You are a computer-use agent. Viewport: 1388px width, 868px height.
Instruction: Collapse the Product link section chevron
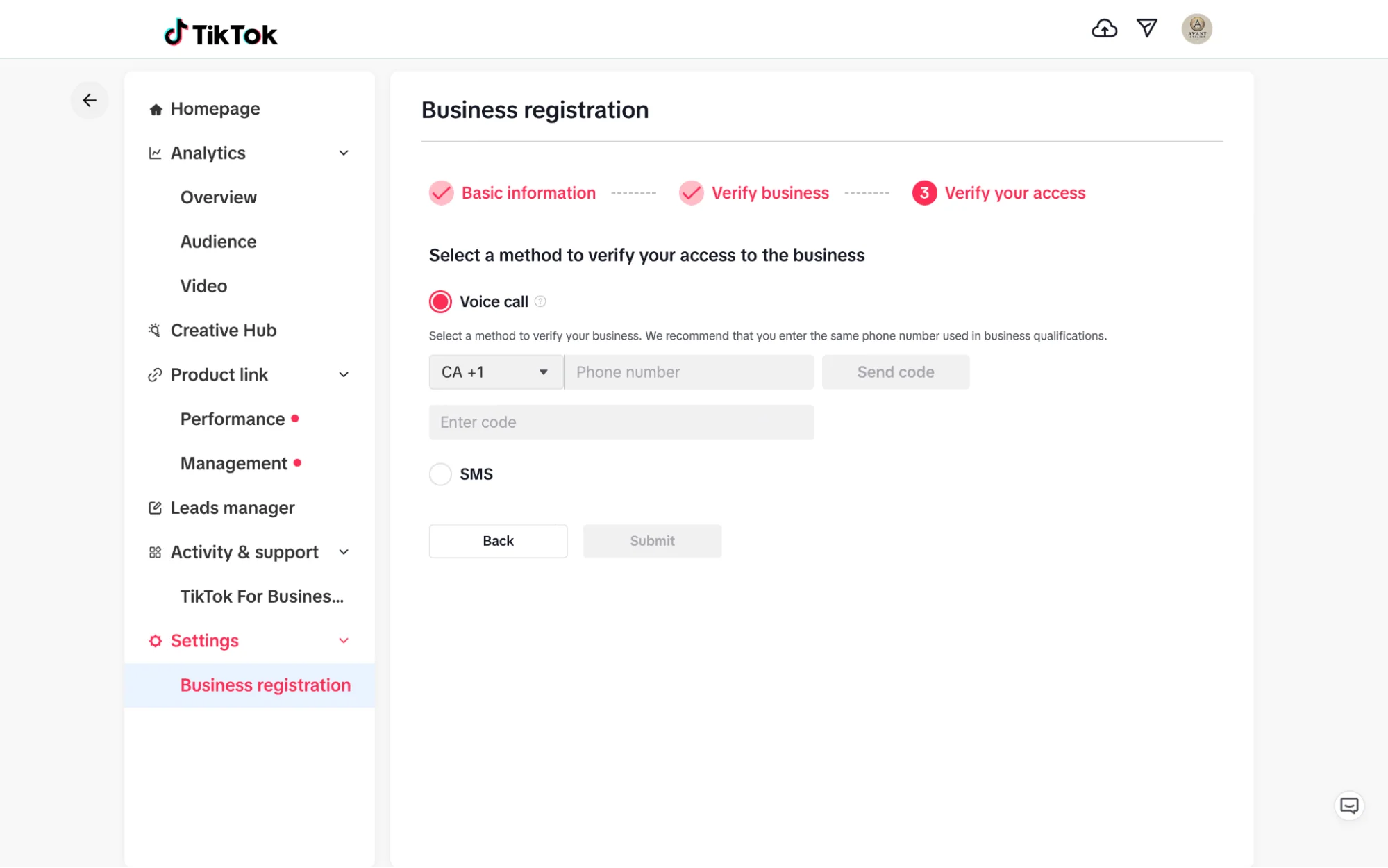[344, 375]
